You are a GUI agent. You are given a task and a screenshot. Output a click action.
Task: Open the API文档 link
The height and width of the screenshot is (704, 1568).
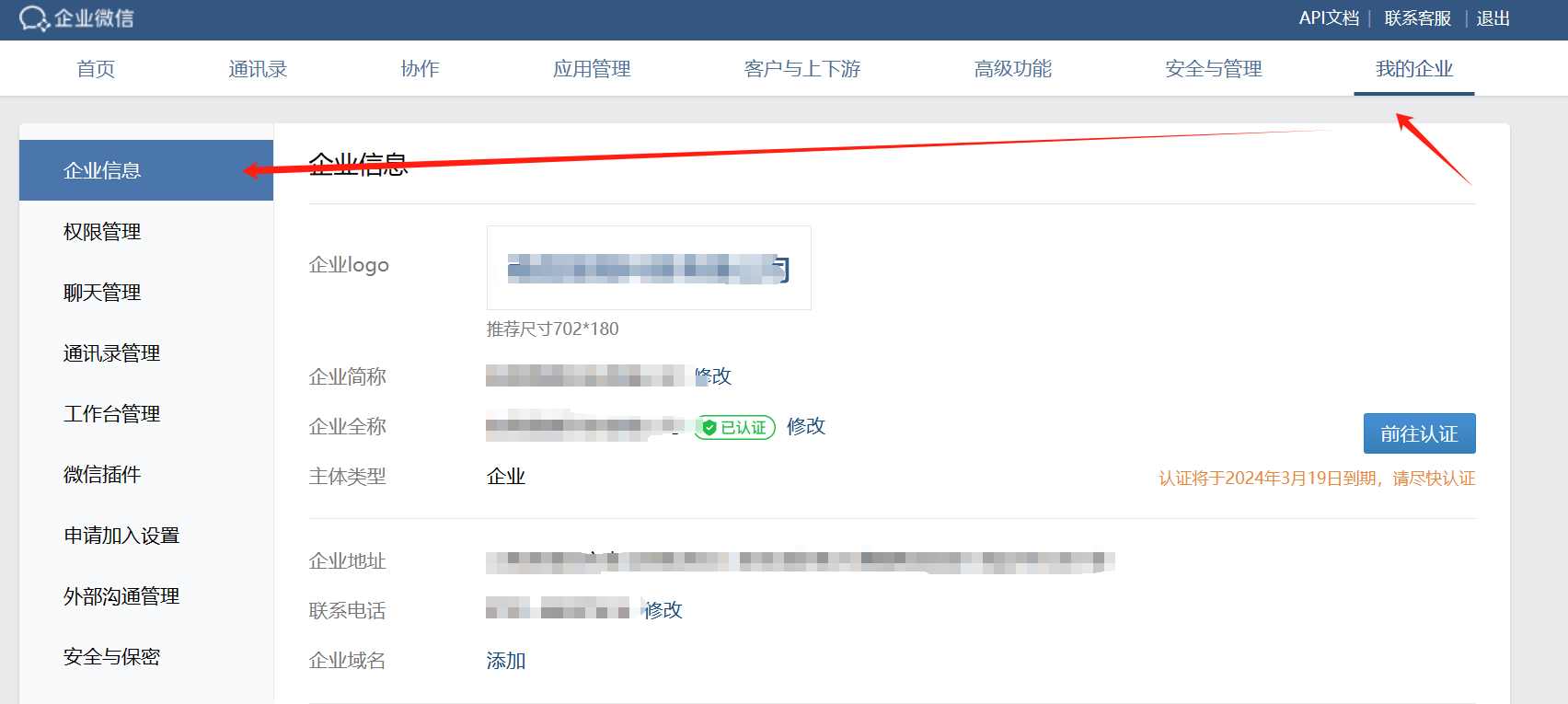pos(1329,18)
